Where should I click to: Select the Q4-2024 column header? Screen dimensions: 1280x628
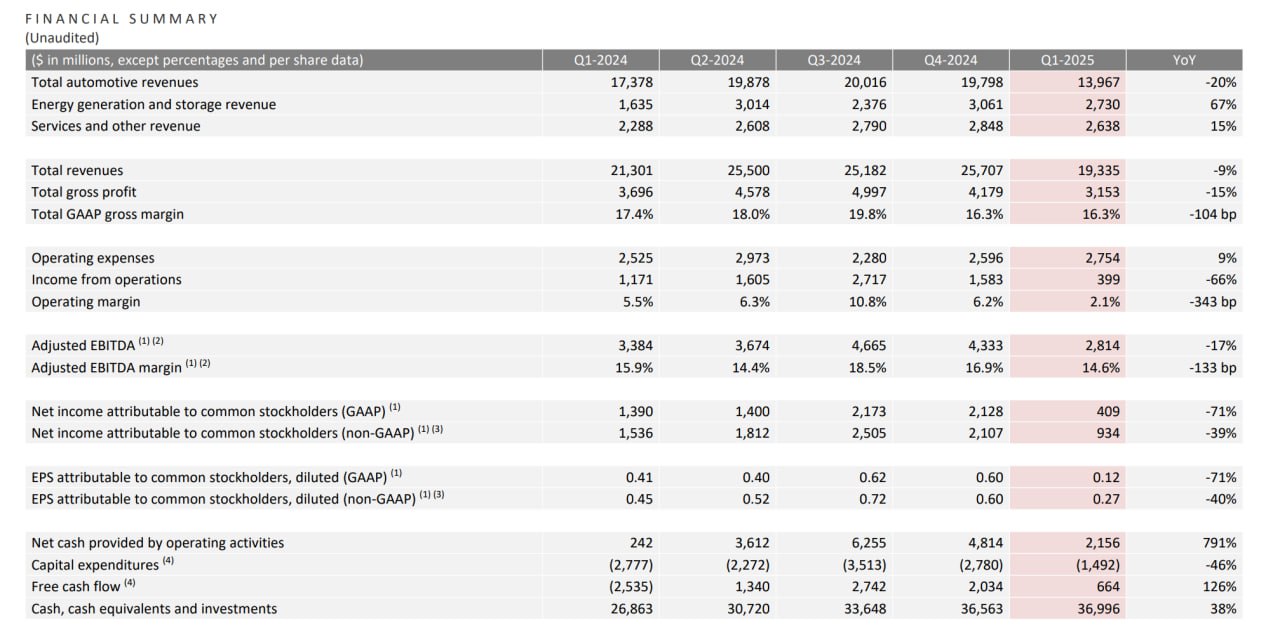click(951, 60)
